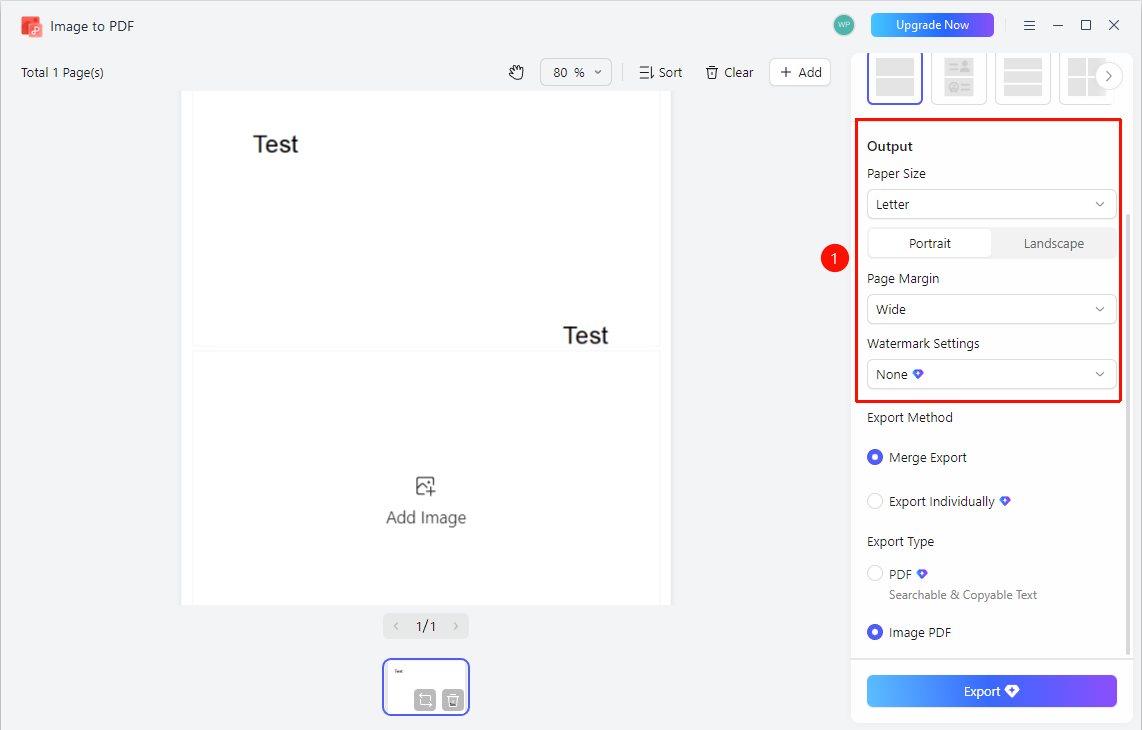Click the Add button in the toolbar

(800, 72)
